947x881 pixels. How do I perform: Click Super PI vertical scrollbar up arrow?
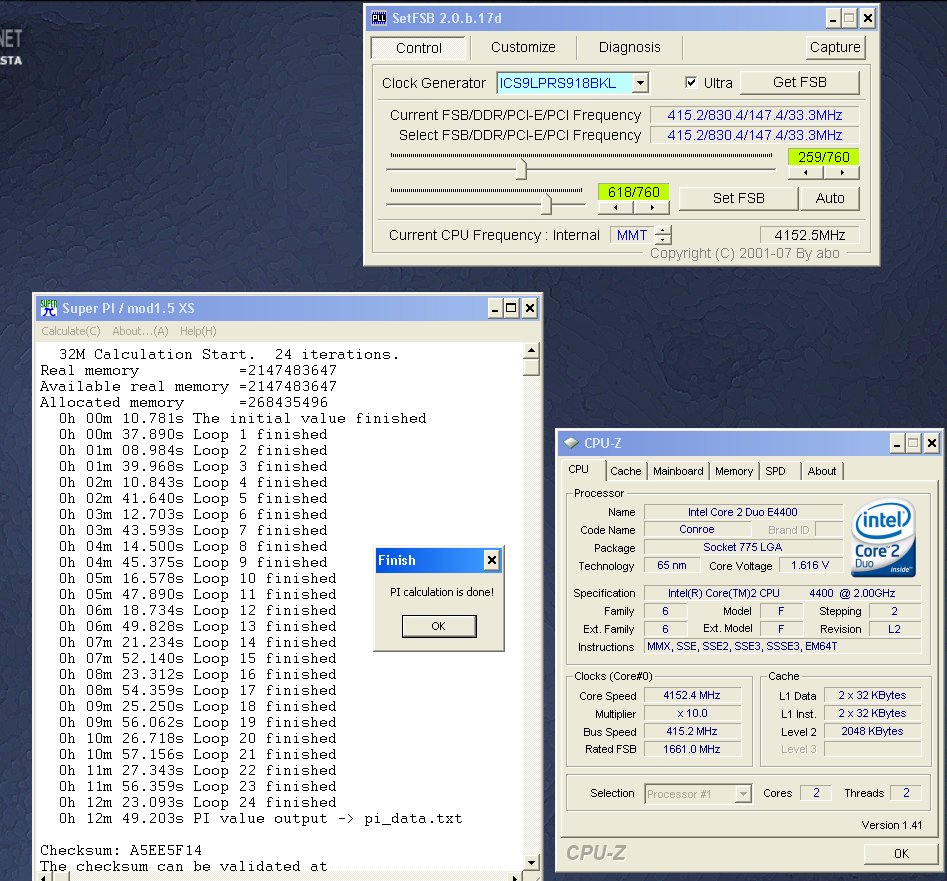pos(531,350)
